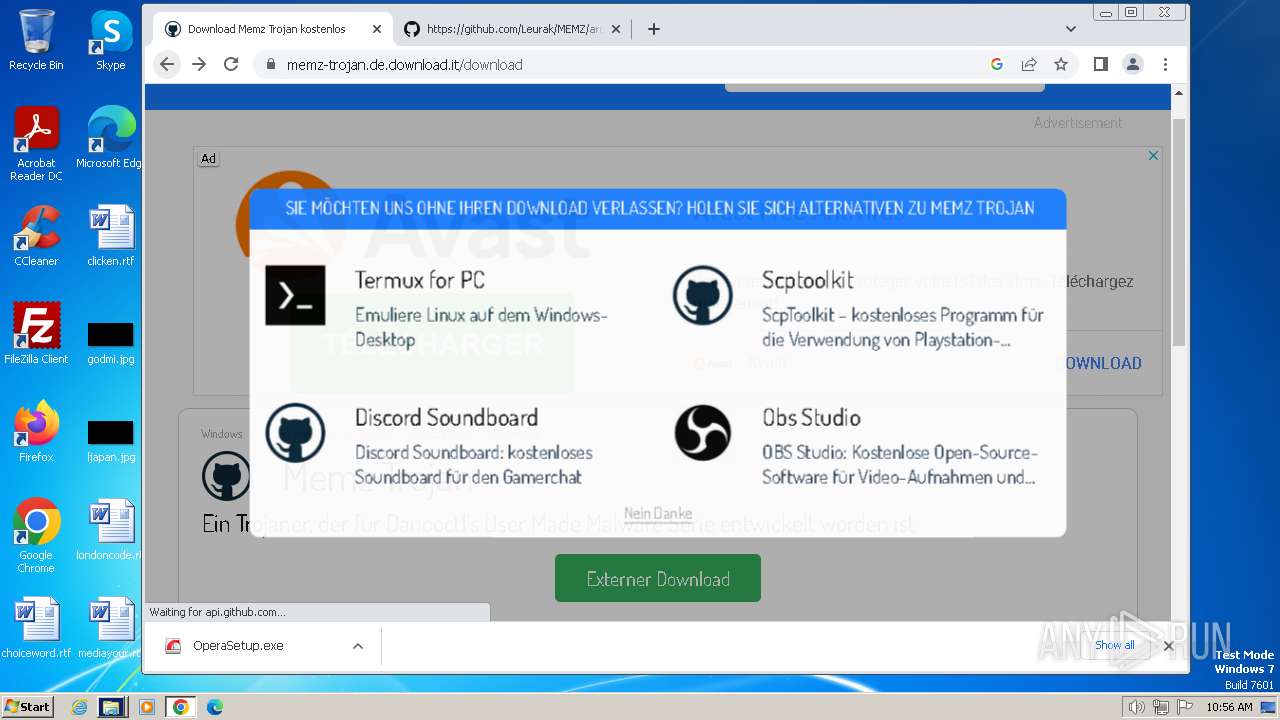Screen dimensions: 1280x720
Task: Click Action Center flag tray icon
Action: click(x=1185, y=707)
